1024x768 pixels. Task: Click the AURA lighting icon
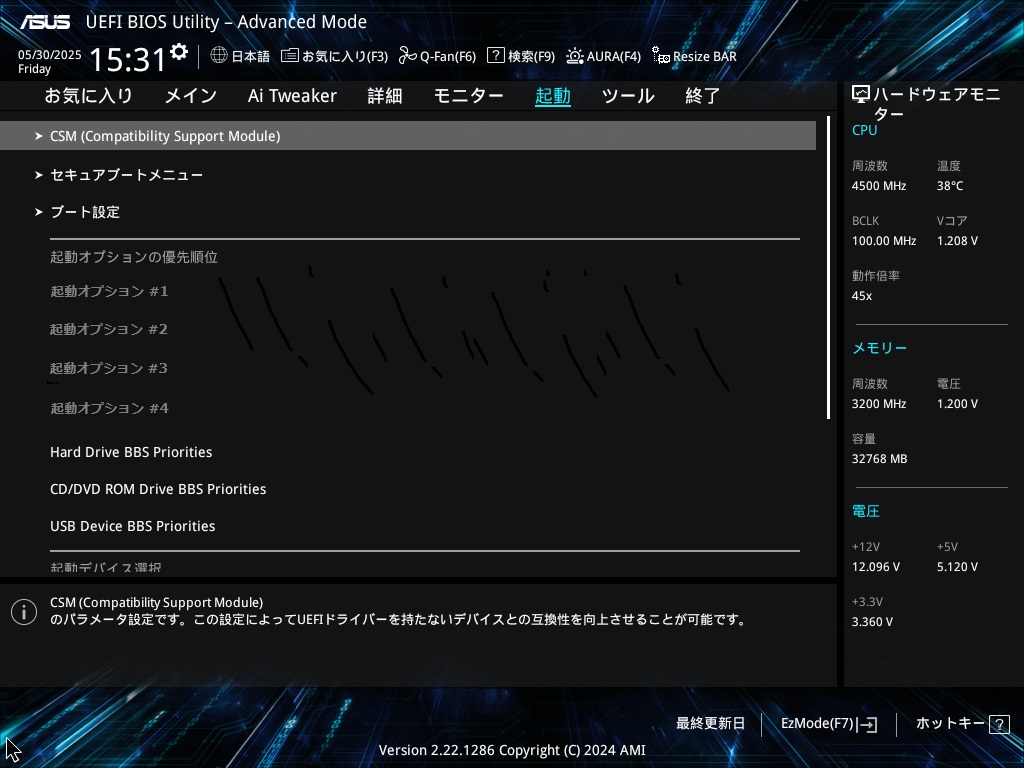pyautogui.click(x=575, y=56)
